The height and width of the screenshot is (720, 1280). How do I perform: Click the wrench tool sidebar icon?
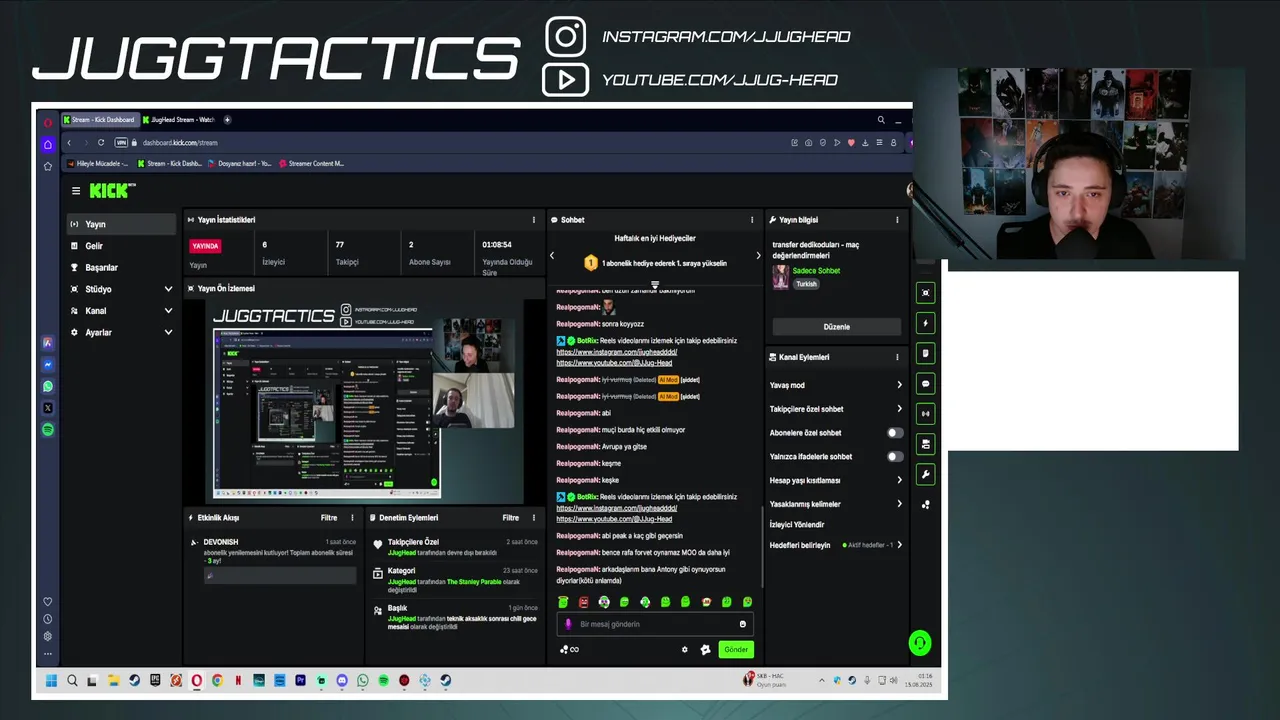tap(926, 474)
